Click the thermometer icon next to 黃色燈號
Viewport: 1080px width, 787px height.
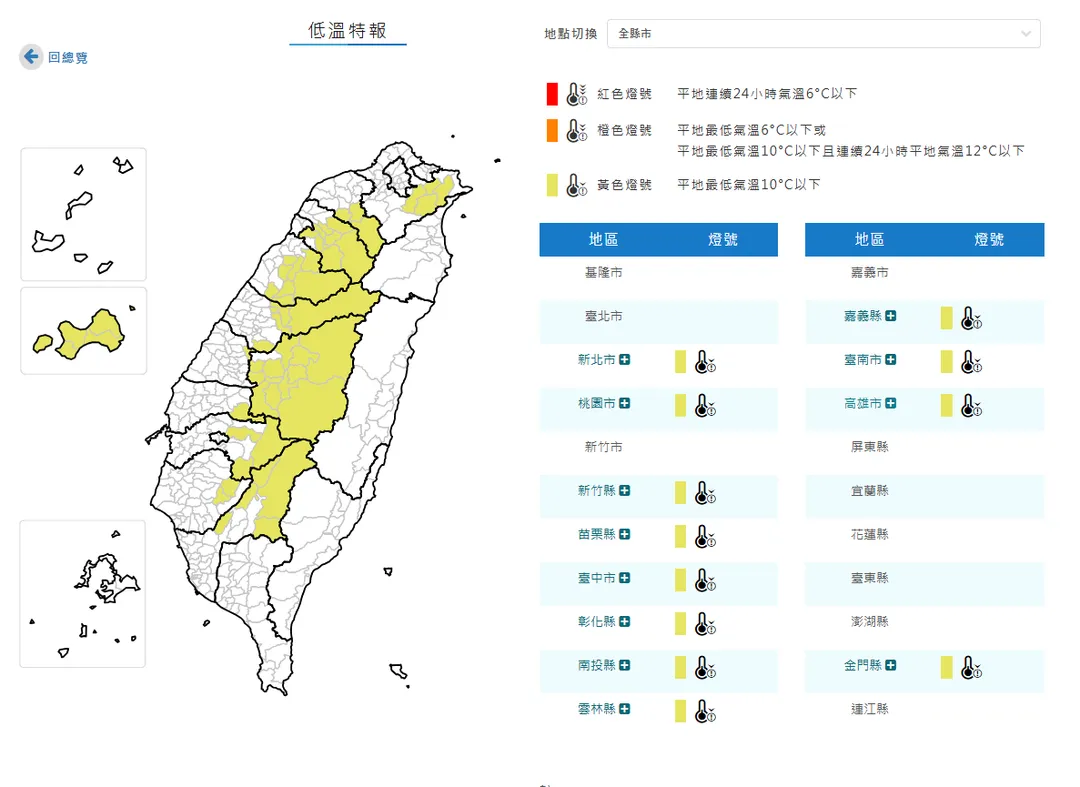[577, 185]
